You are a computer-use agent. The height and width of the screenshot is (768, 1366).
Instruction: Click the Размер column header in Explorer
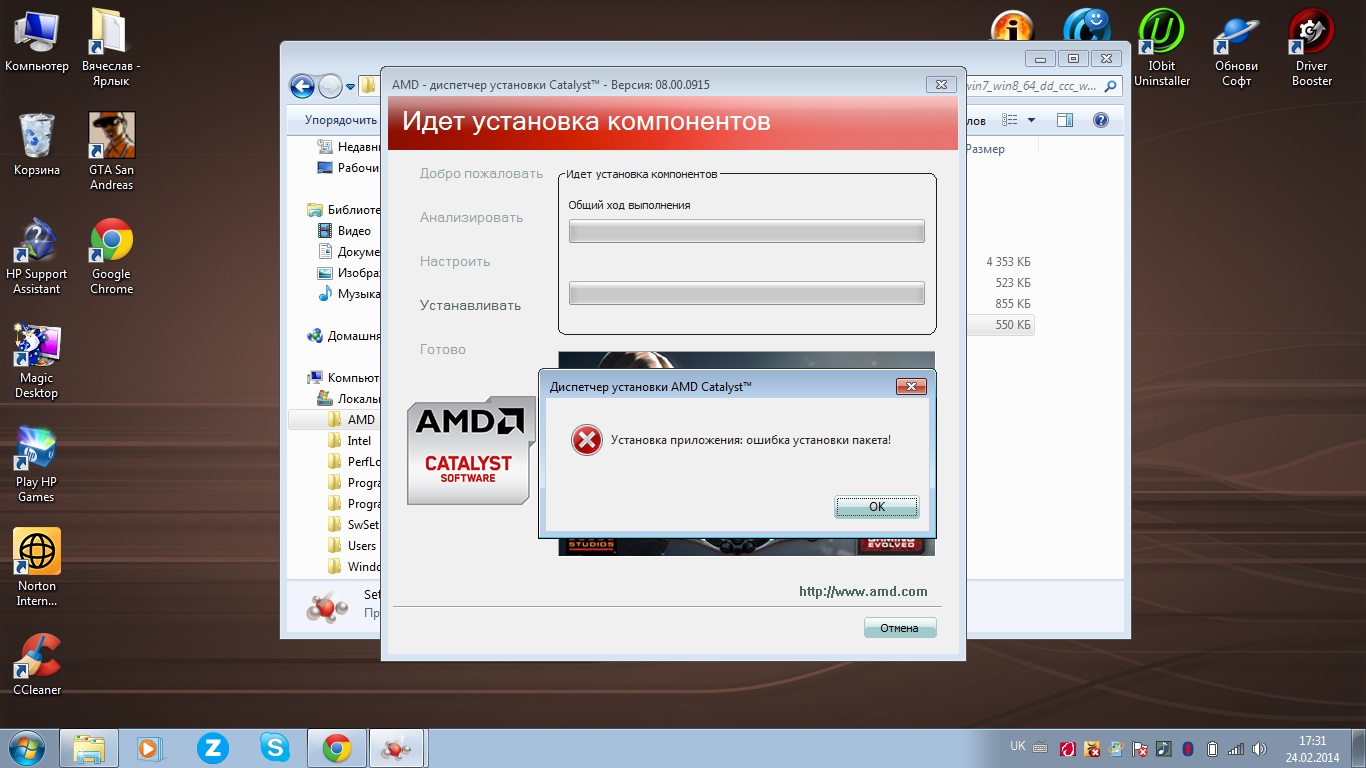985,149
